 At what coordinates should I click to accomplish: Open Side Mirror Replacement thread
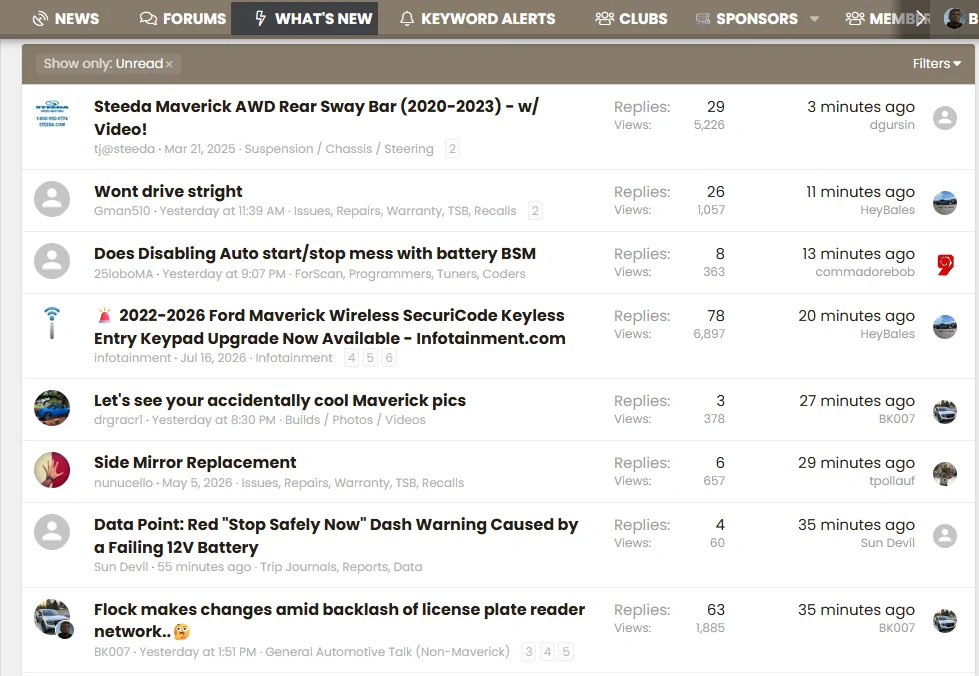(x=195, y=463)
